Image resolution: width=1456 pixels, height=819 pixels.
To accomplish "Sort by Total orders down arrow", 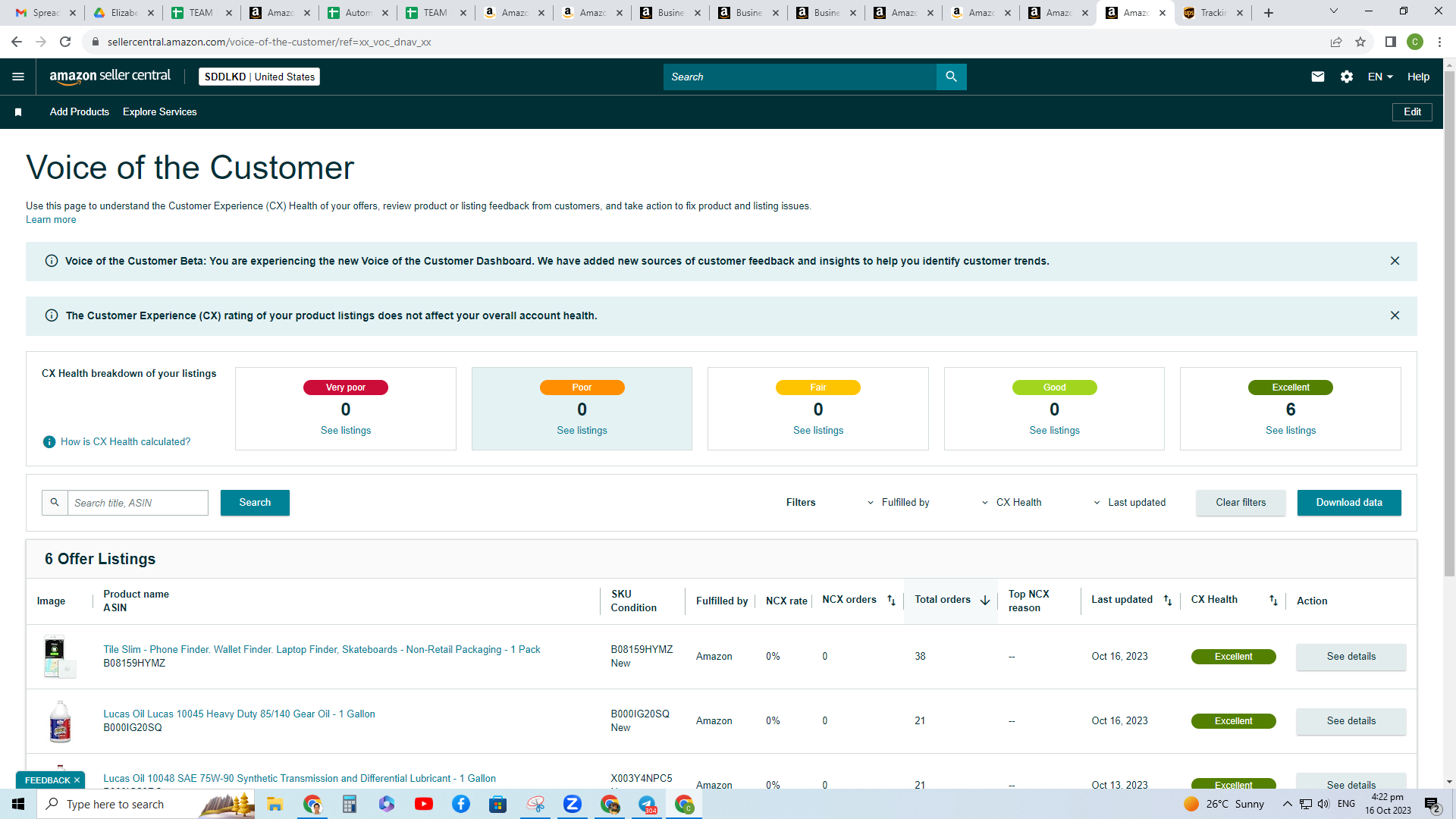I will click(985, 601).
